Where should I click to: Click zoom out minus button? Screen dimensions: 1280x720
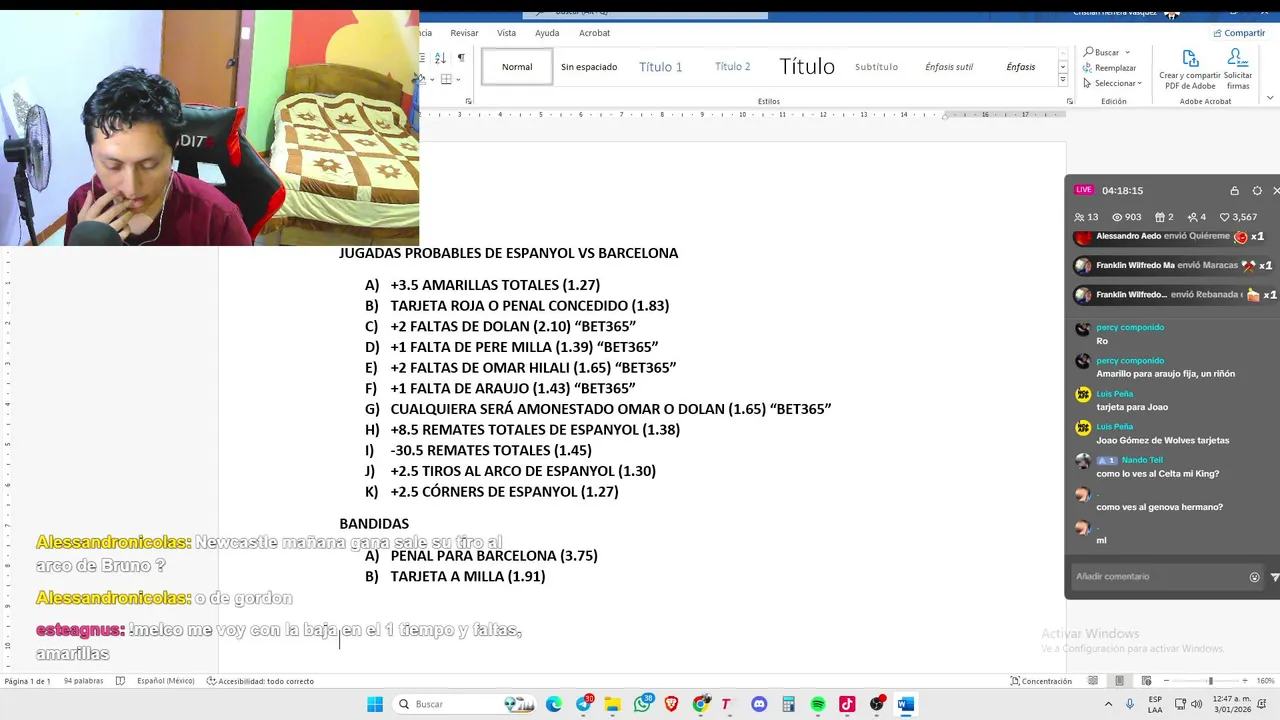click(x=1166, y=681)
